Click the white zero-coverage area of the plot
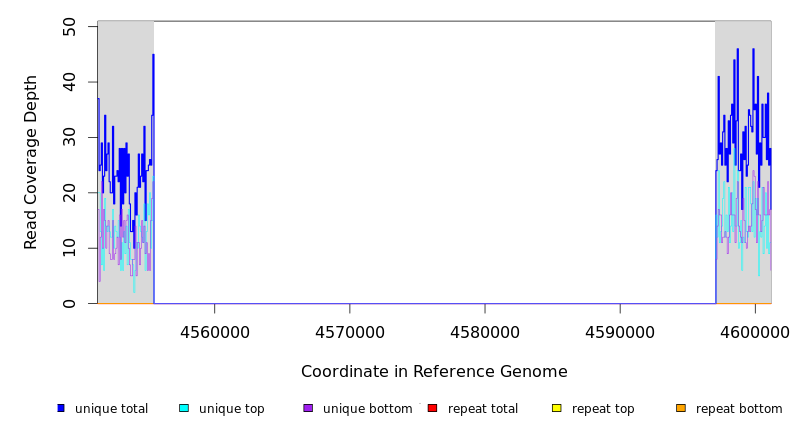This screenshot has width=792, height=432. pyautogui.click(x=434, y=160)
